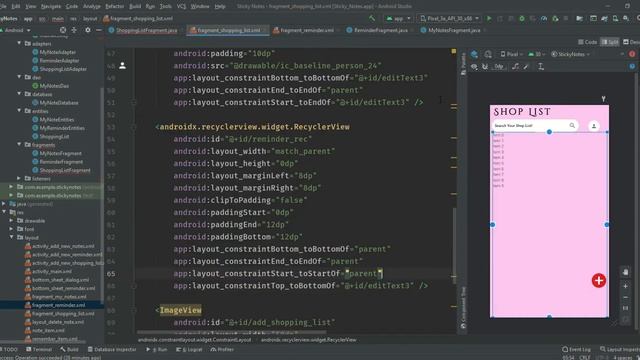Screen dimensions: 640x360
Task: Open Terminal tool window
Action: point(39,349)
